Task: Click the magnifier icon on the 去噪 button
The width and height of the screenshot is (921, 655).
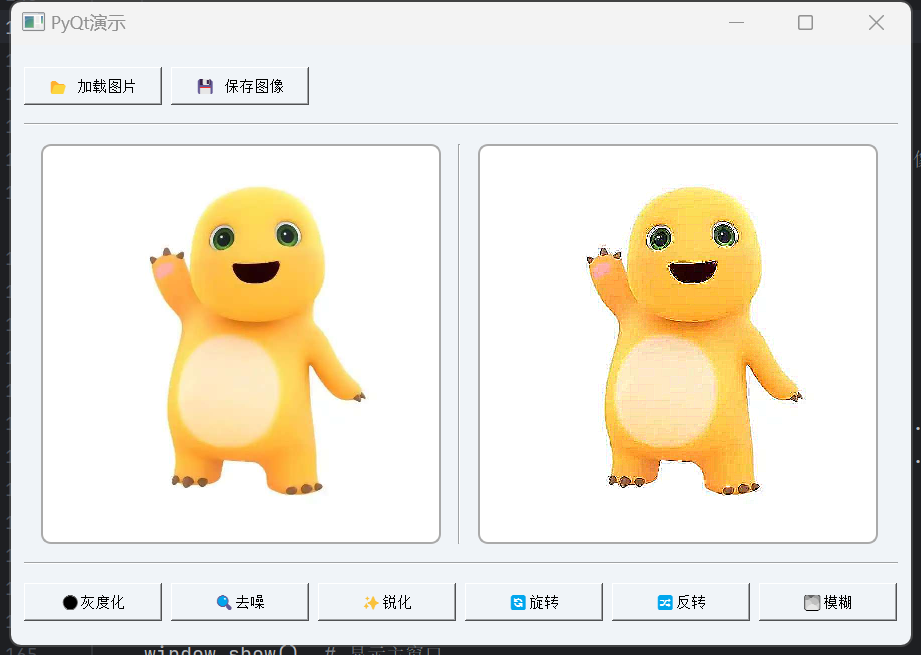Action: [x=222, y=602]
